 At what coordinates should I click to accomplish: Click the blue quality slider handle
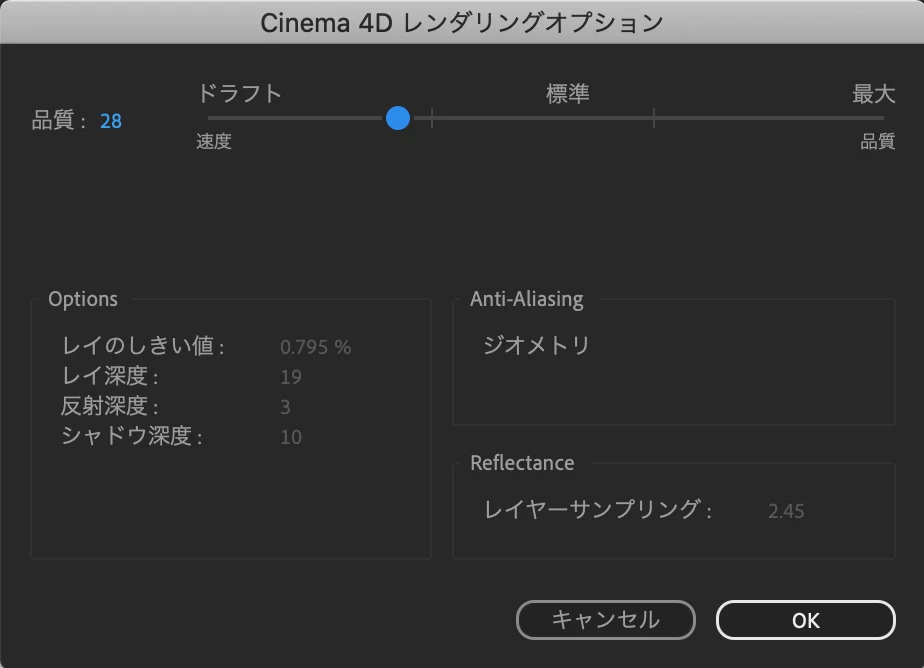(398, 118)
